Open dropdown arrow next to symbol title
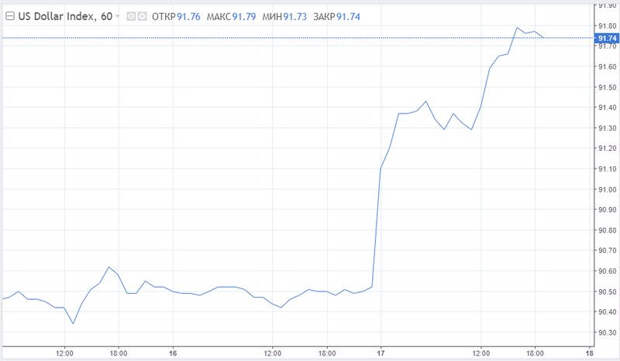Viewport: 620px width, 361px height. 117,17
